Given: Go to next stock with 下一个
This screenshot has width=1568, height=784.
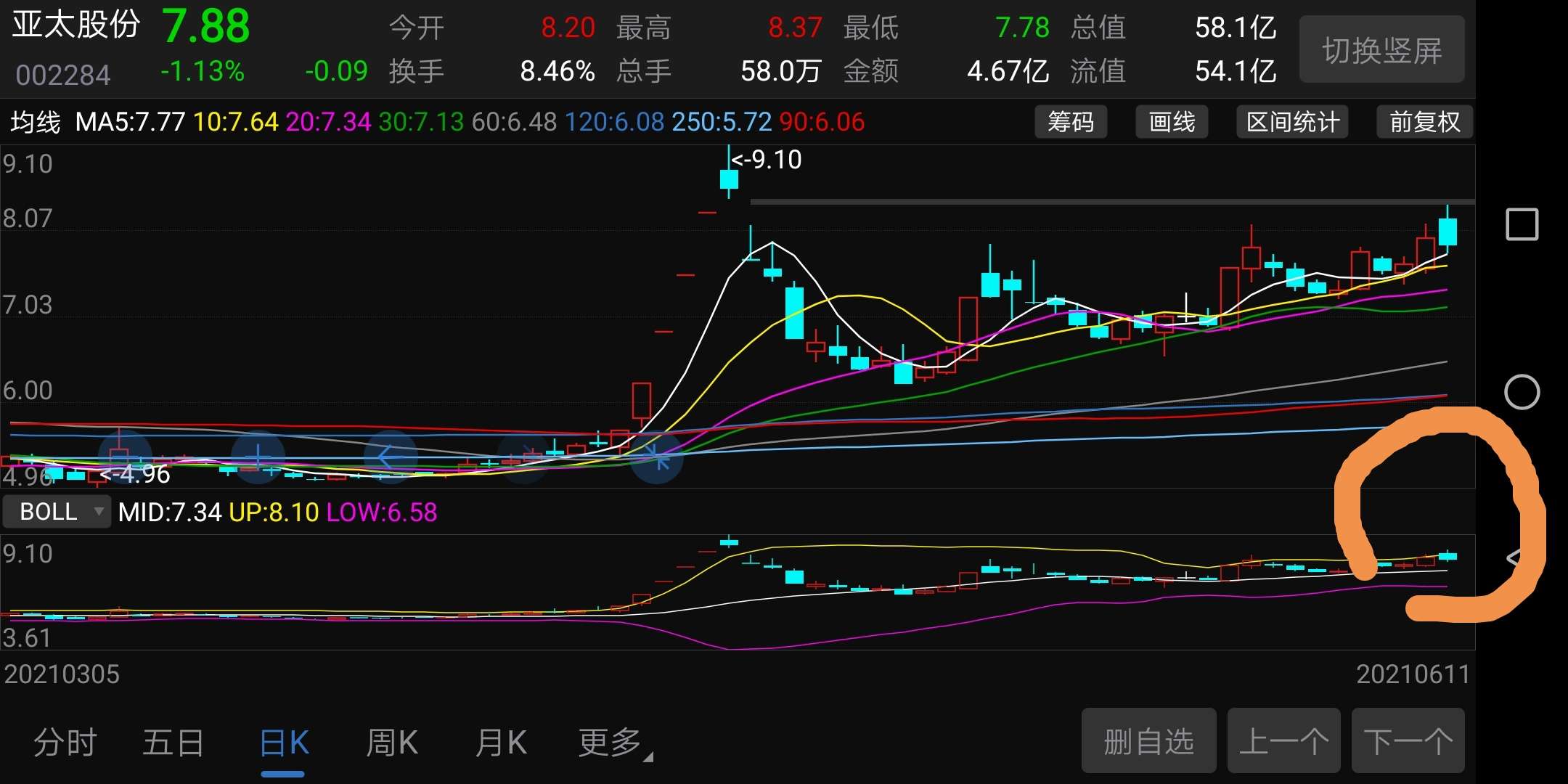Looking at the screenshot, I should coord(1408,740).
